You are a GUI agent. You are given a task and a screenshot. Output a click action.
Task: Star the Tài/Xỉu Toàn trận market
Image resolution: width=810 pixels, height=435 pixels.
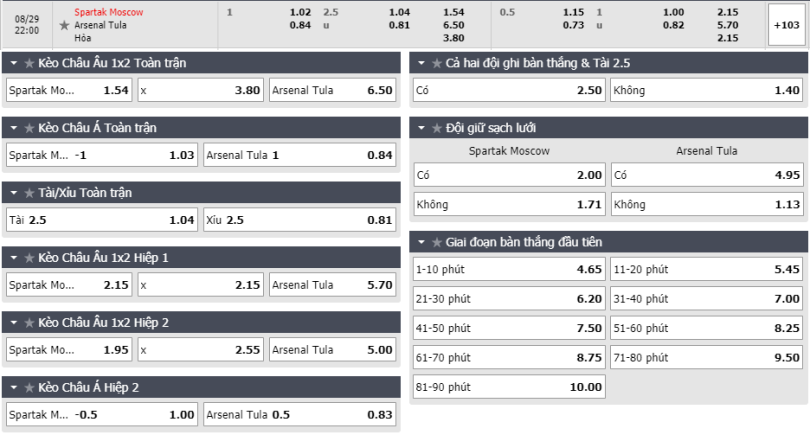click(29, 193)
